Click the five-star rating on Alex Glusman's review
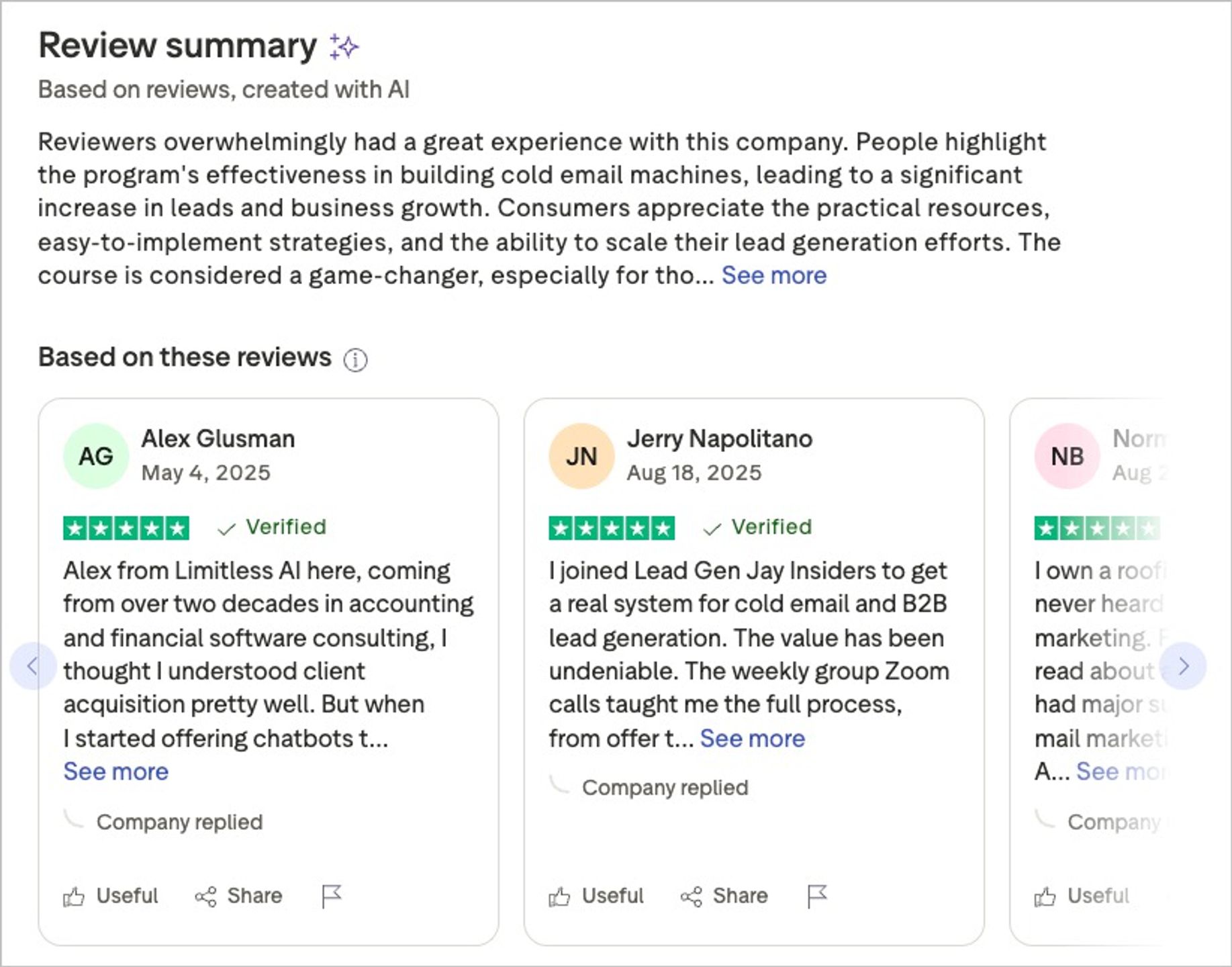Screen dimensions: 1232x967 [126, 528]
